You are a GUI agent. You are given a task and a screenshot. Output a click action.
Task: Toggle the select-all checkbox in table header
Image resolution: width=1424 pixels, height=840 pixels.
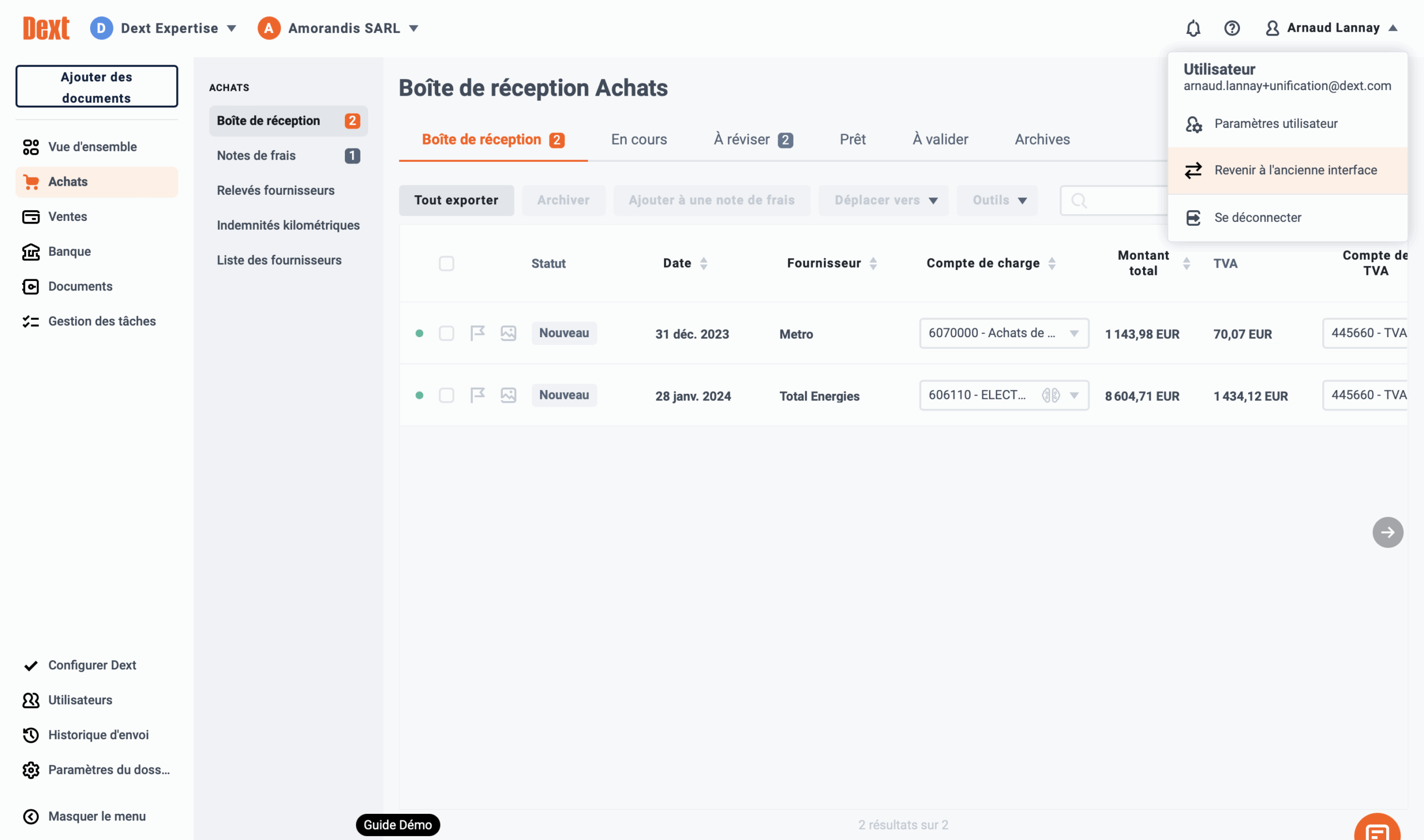pos(446,263)
